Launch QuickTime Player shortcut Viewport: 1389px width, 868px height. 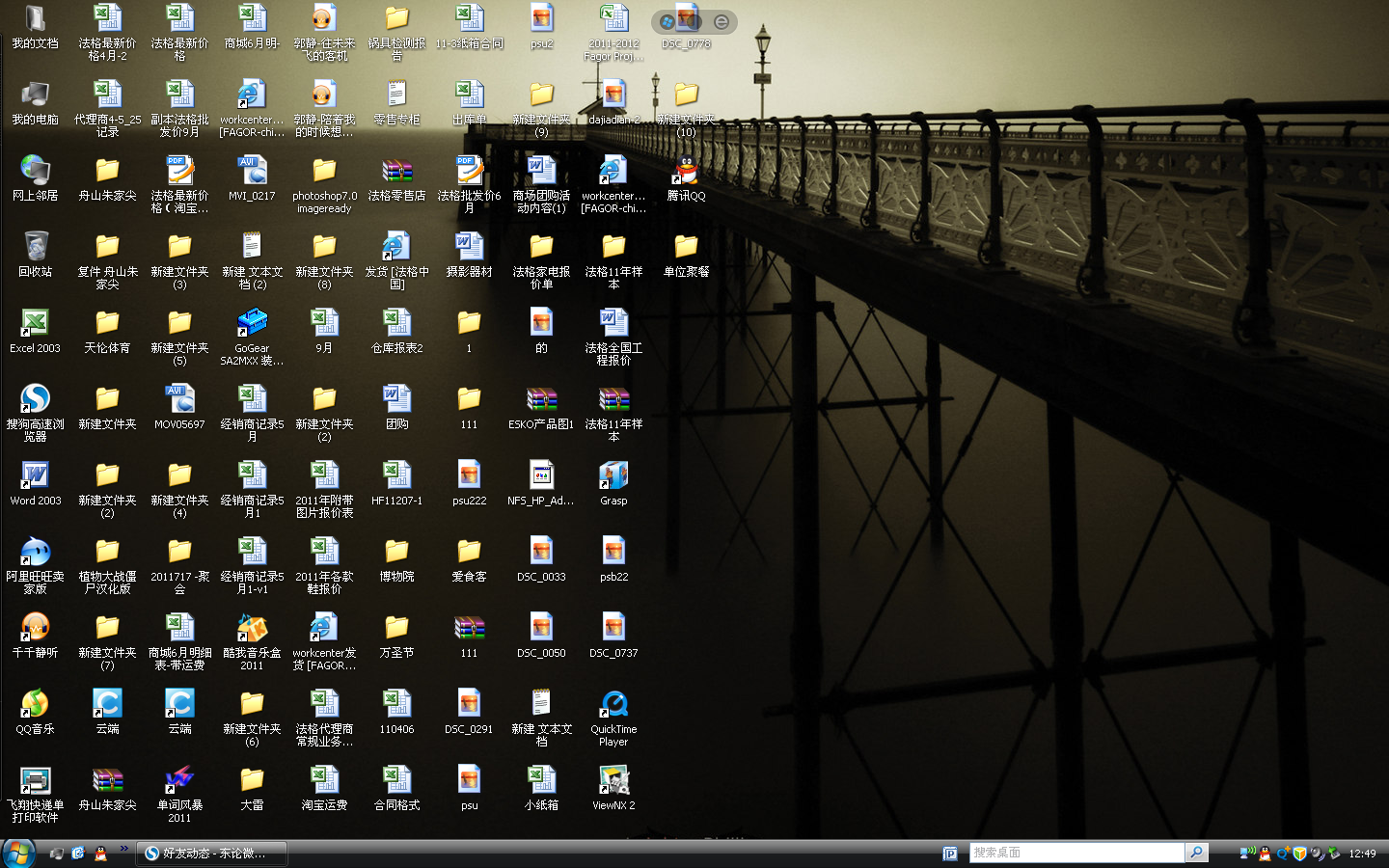click(613, 705)
